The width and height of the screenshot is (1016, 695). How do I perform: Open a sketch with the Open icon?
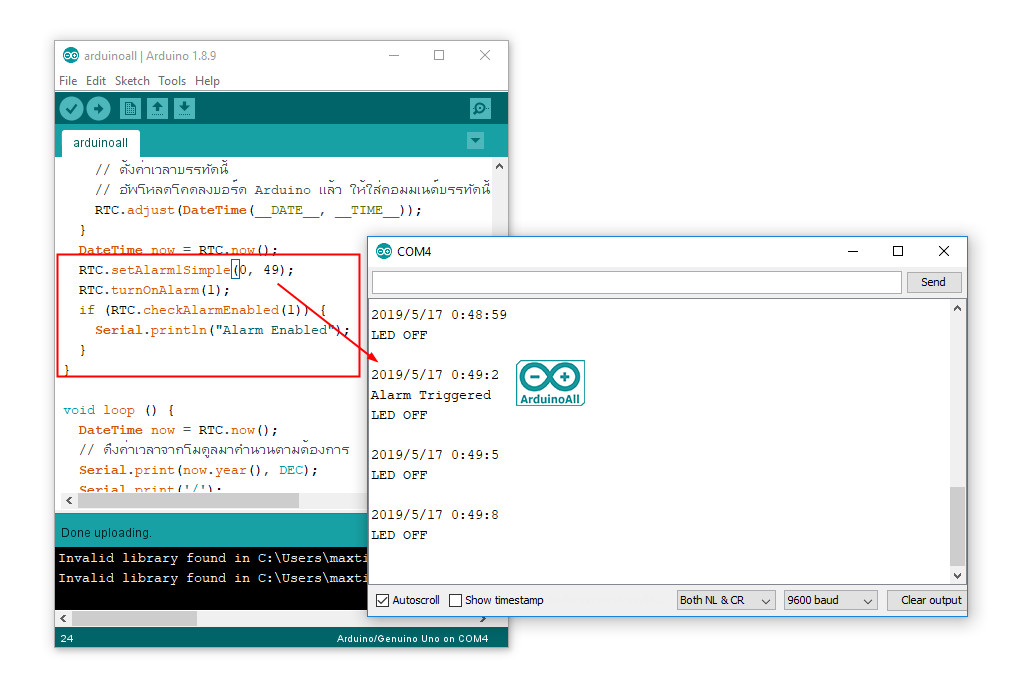pos(157,109)
